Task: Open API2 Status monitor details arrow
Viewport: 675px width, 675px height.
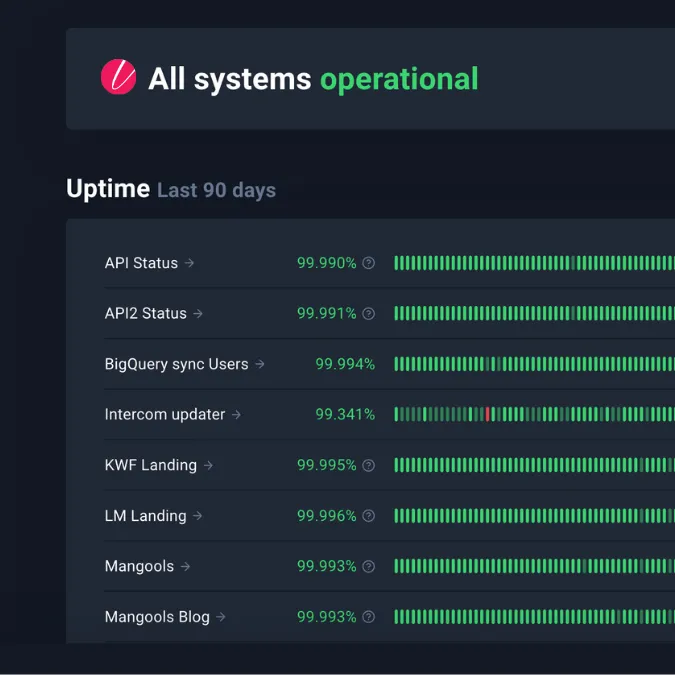Action: (x=198, y=313)
